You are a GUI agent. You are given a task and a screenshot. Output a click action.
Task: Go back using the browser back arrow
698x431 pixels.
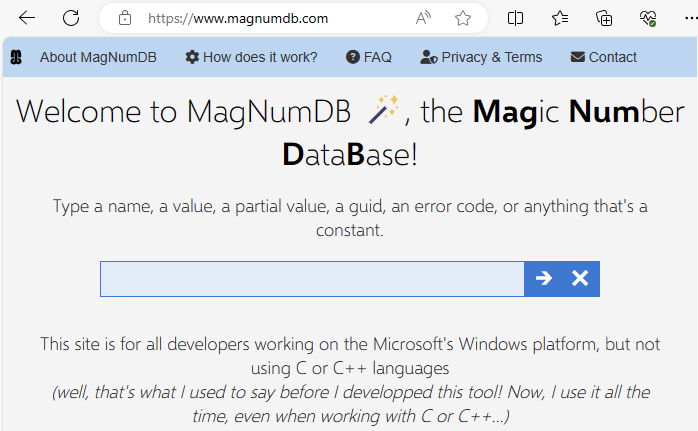coord(27,18)
